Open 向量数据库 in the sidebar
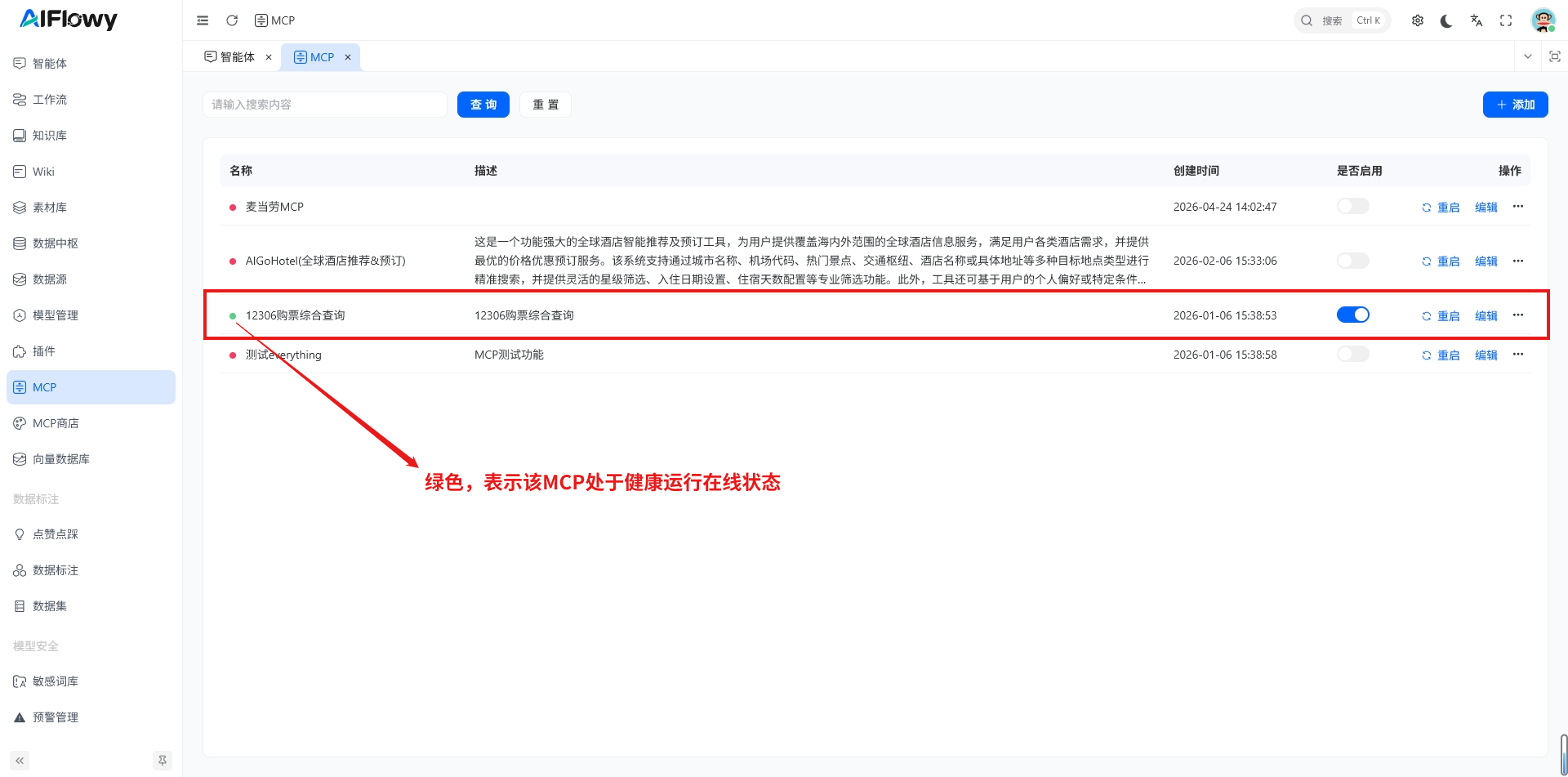 (91, 459)
